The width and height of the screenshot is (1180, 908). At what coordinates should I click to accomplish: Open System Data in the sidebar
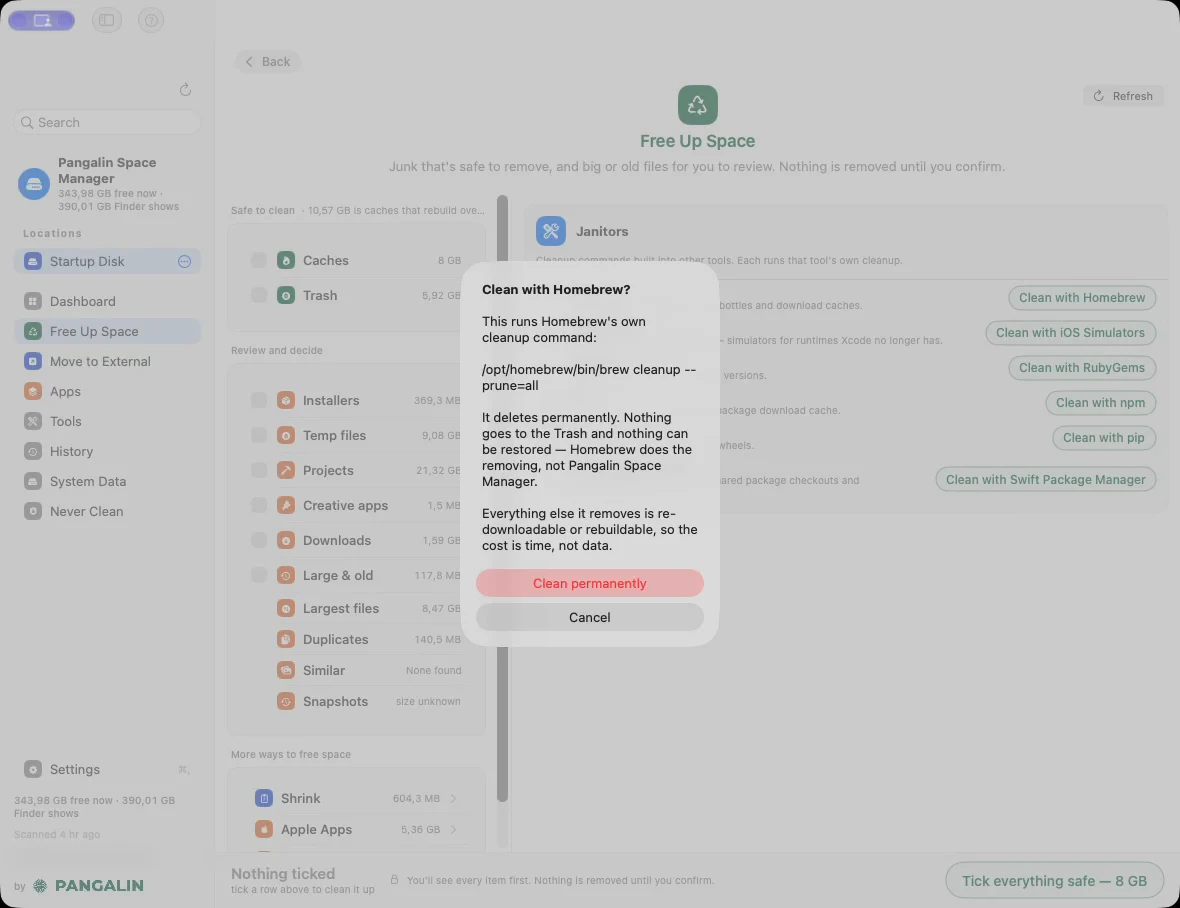point(107,481)
